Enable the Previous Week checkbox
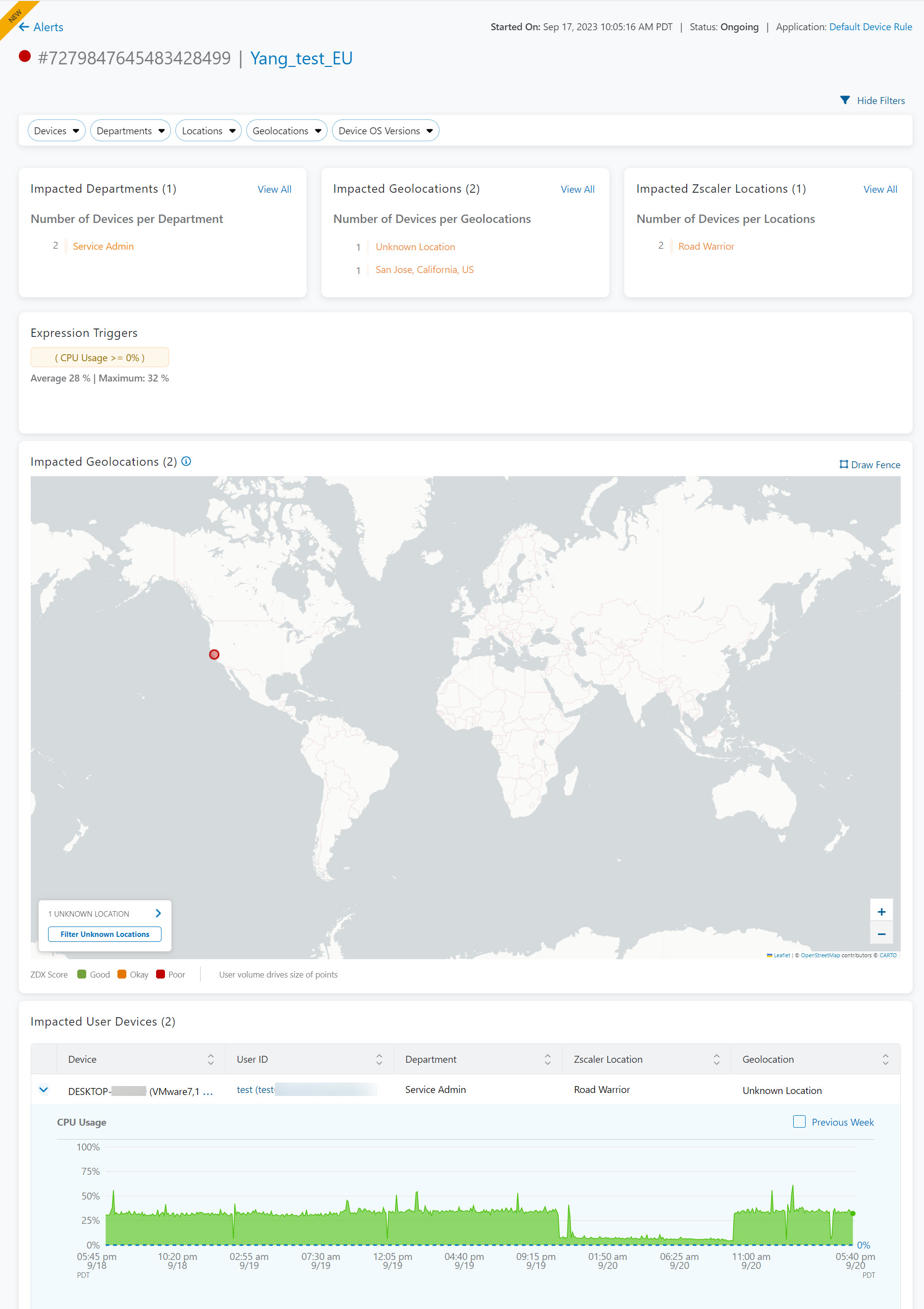 coord(799,1121)
